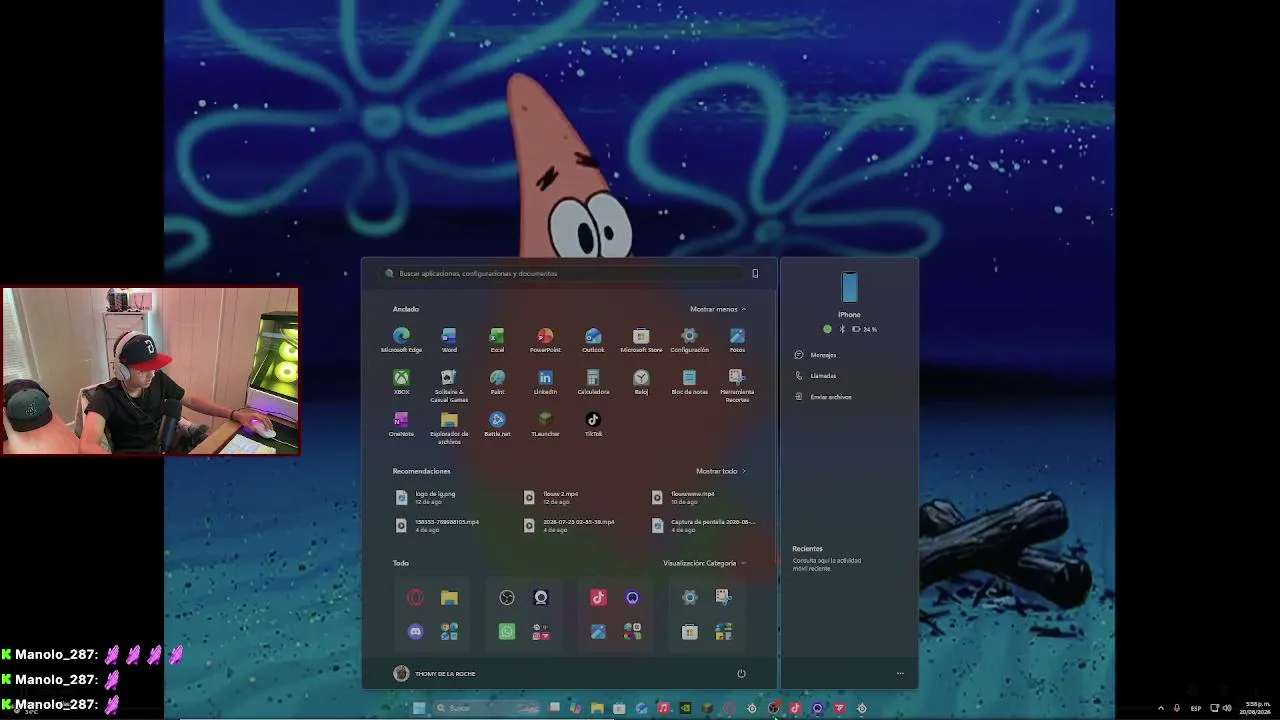The width and height of the screenshot is (1280, 720).
Task: Open Mensajes in the iPhone panel
Action: [816, 355]
